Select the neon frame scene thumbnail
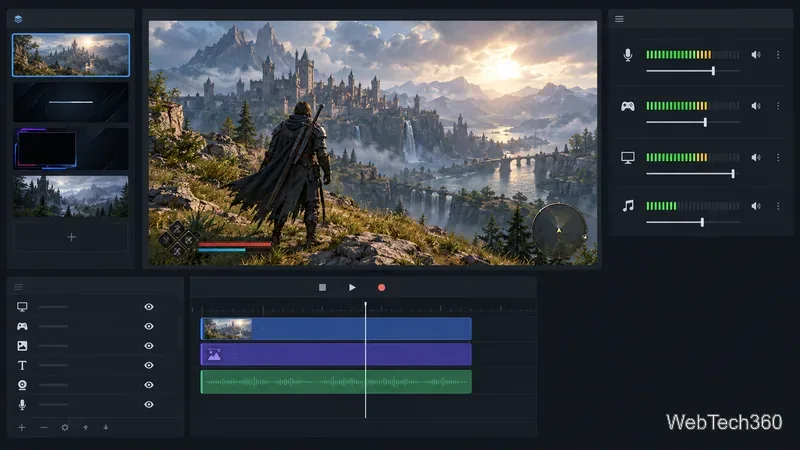Screen dimensions: 800x450 click(71, 148)
